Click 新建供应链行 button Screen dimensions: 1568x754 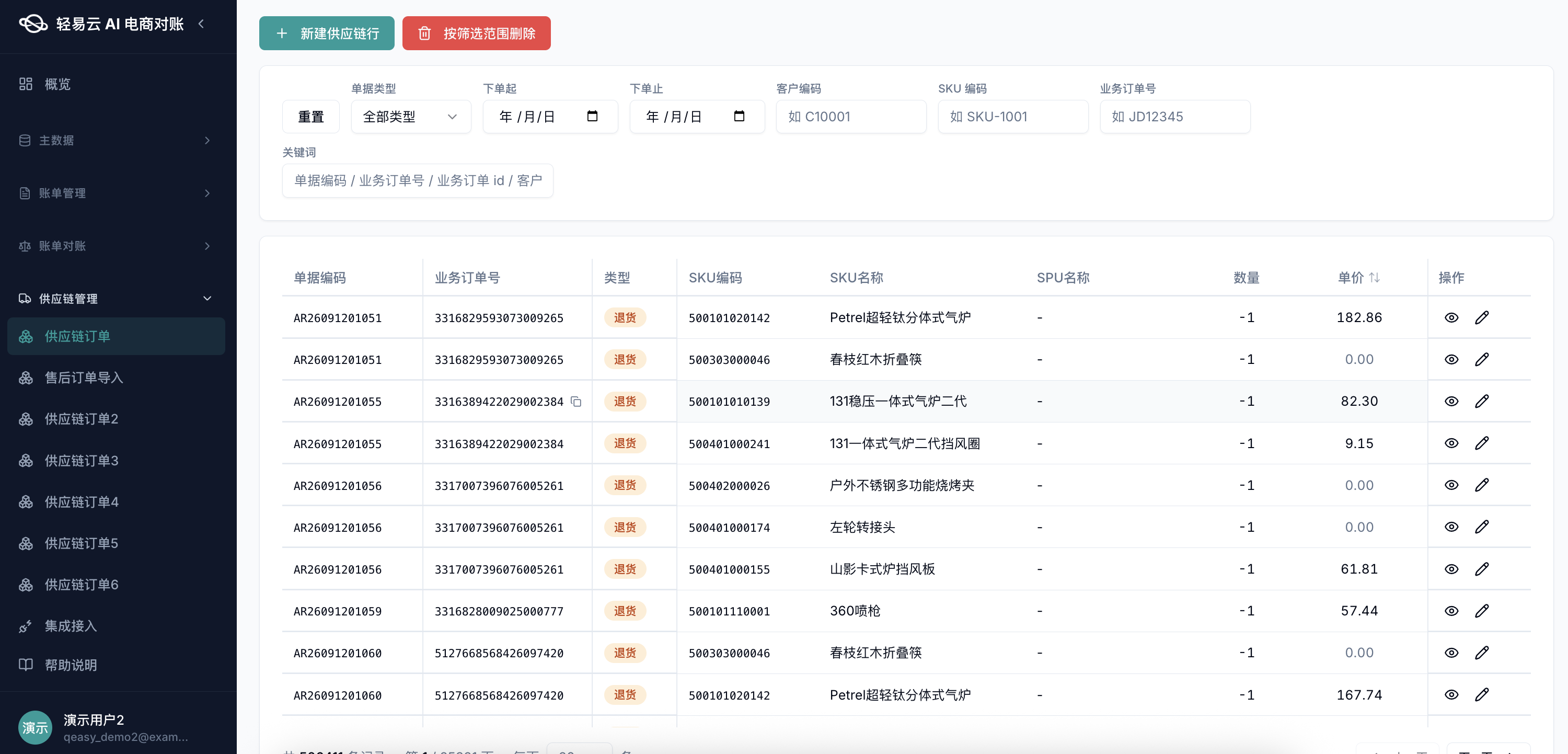tap(327, 33)
